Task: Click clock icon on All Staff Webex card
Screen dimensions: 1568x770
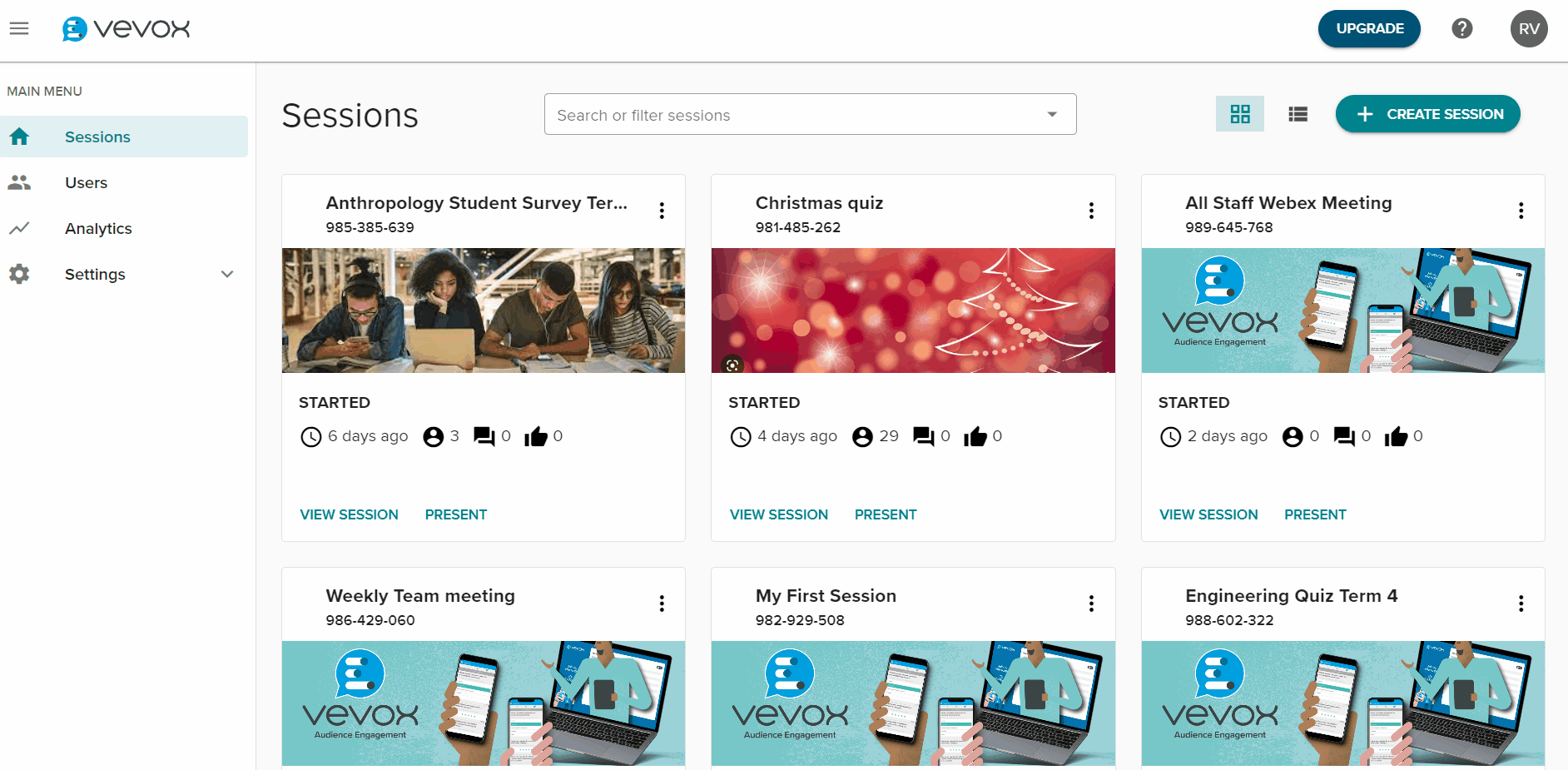Action: [1171, 437]
